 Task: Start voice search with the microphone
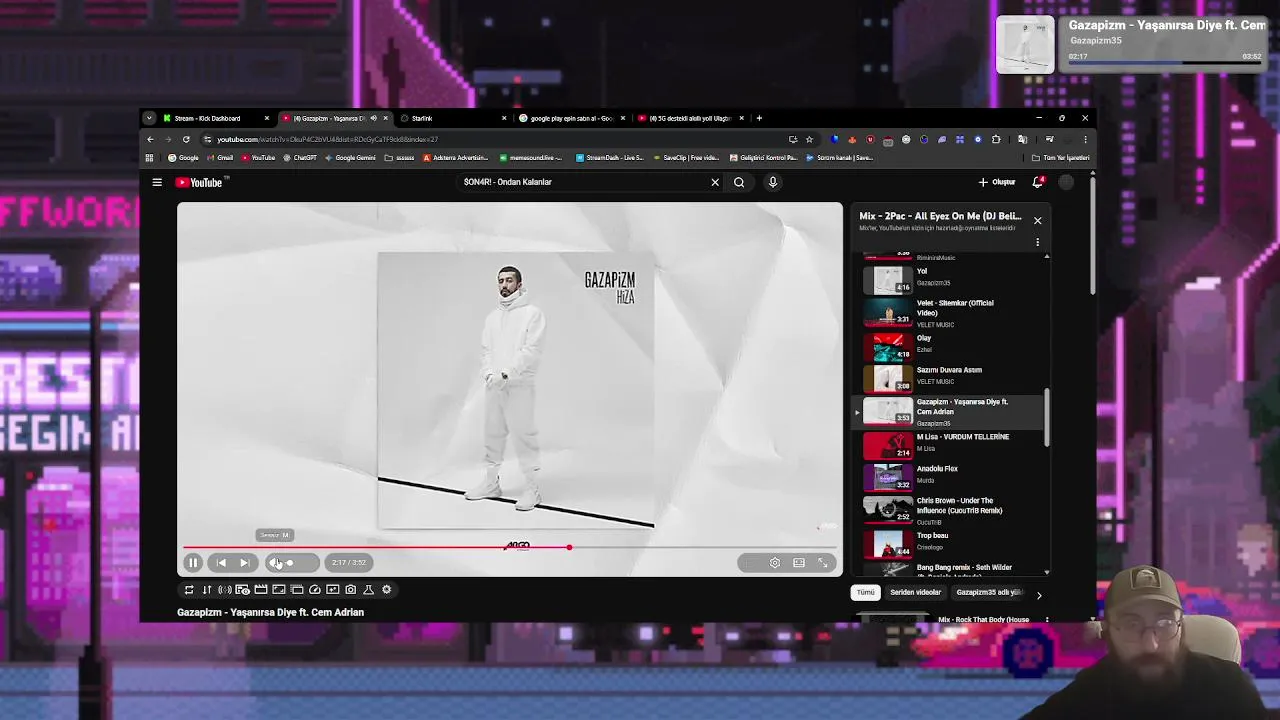(x=773, y=182)
